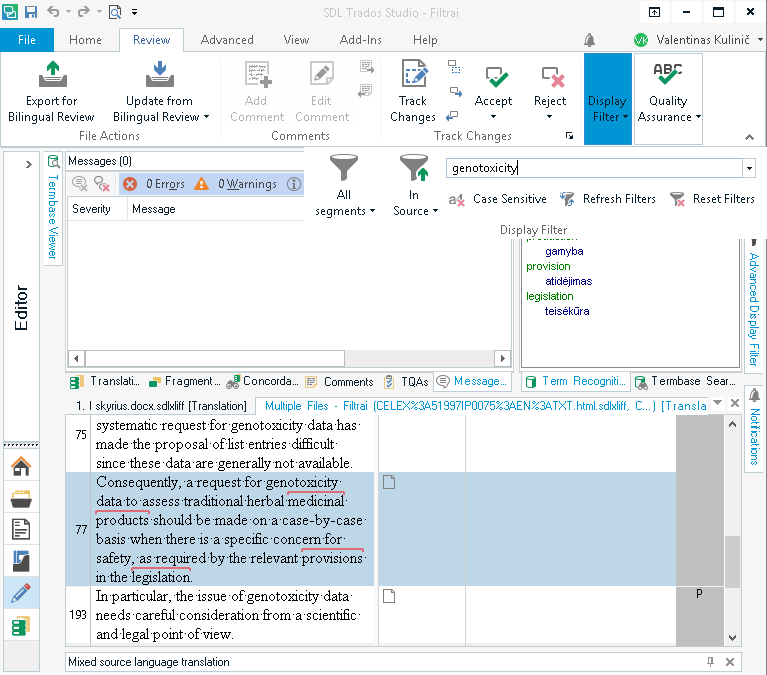Expand the filter text history dropdown arrow
Screen dimensions: 767x675
pyautogui.click(x=749, y=168)
